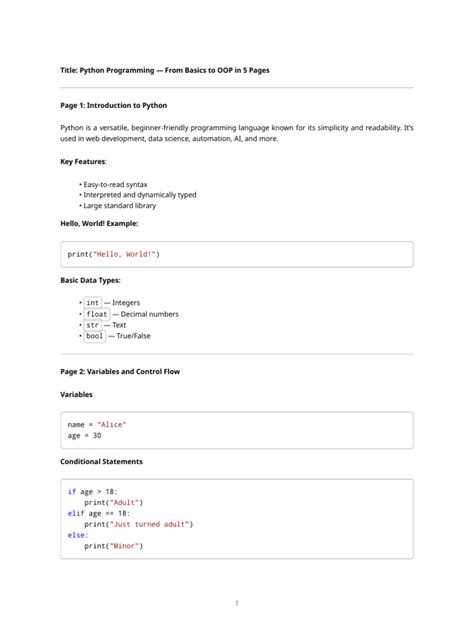Click the bool inline code label

94,336
